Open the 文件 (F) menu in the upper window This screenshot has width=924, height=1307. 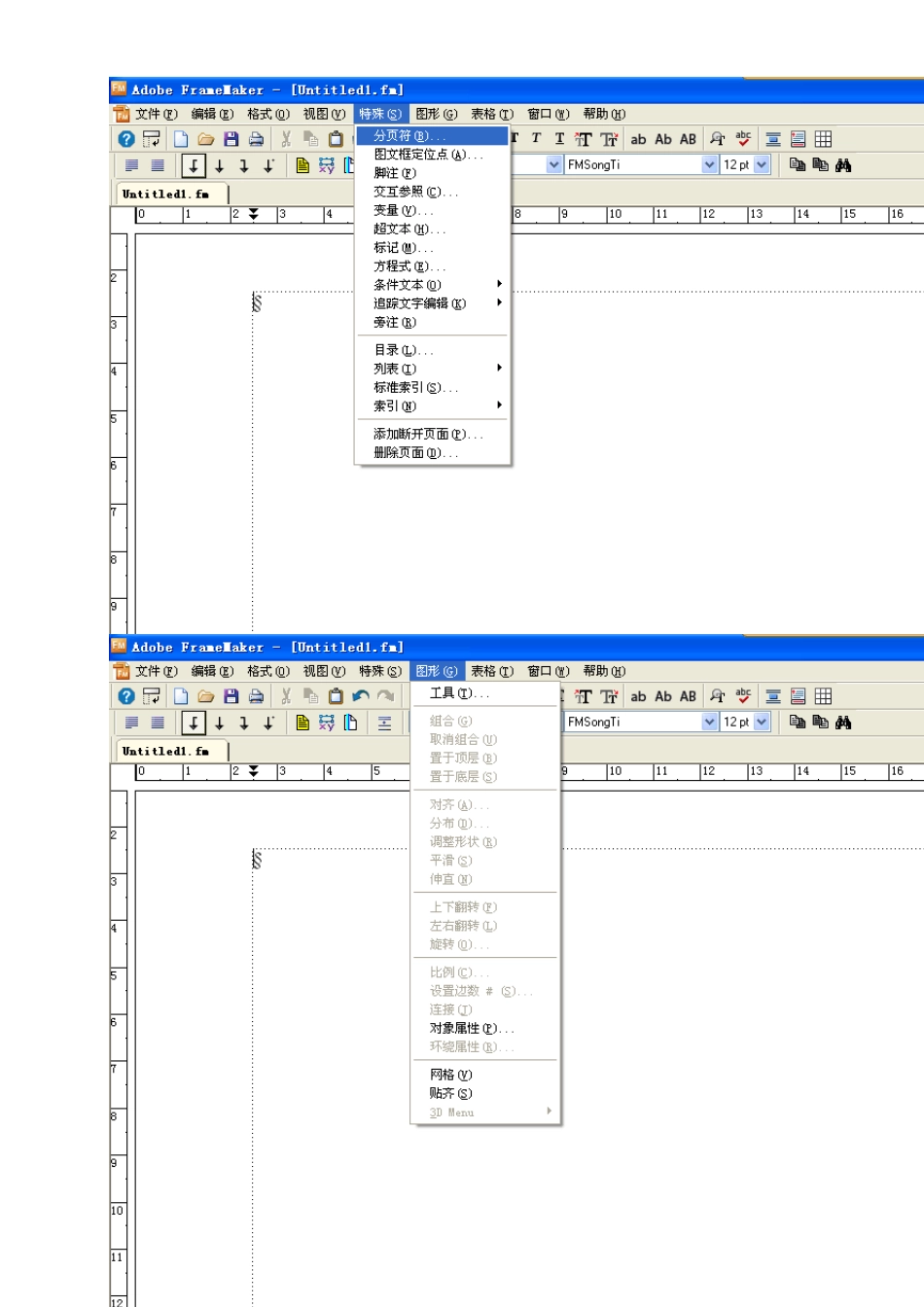tap(156, 114)
